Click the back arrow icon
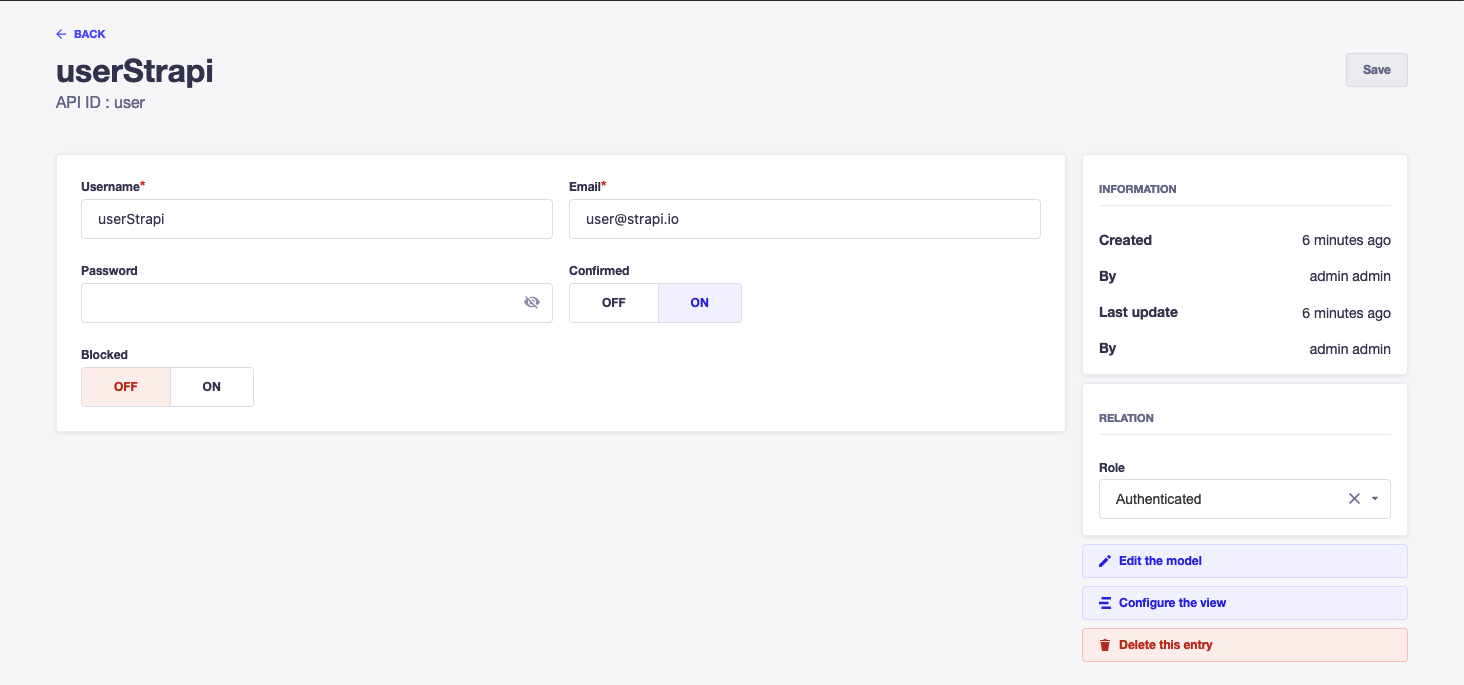Viewport: 1464px width, 685px height. point(61,34)
